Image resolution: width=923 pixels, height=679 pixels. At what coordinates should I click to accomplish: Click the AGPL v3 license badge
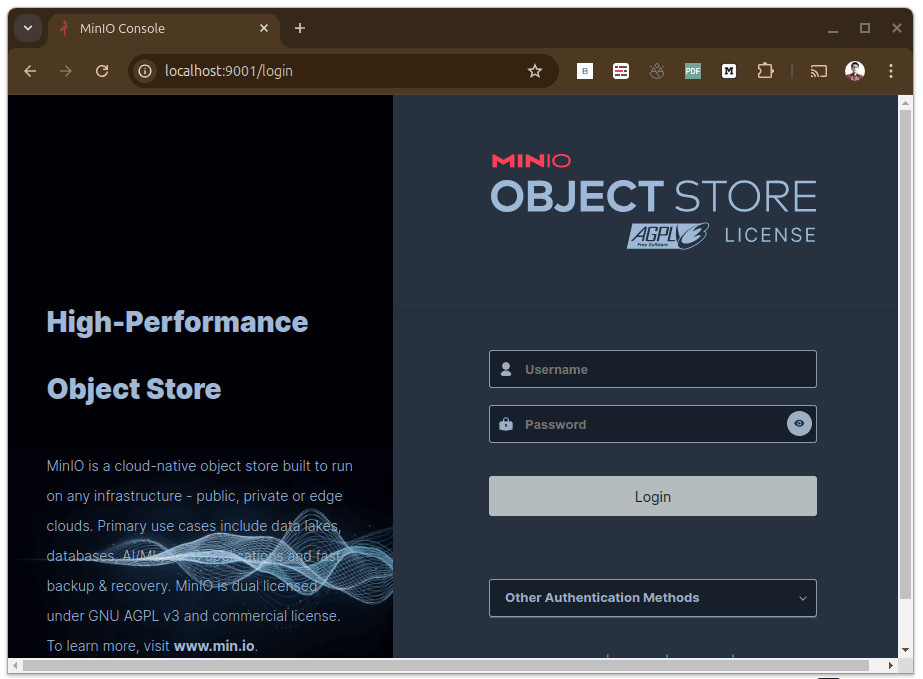click(x=668, y=236)
